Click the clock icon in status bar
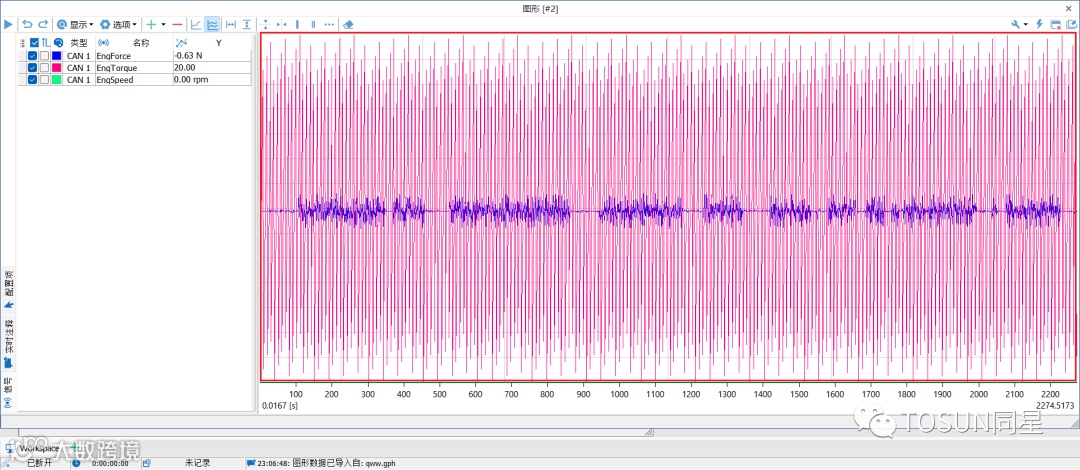Viewport: 1080px width, 470px height. 76,463
